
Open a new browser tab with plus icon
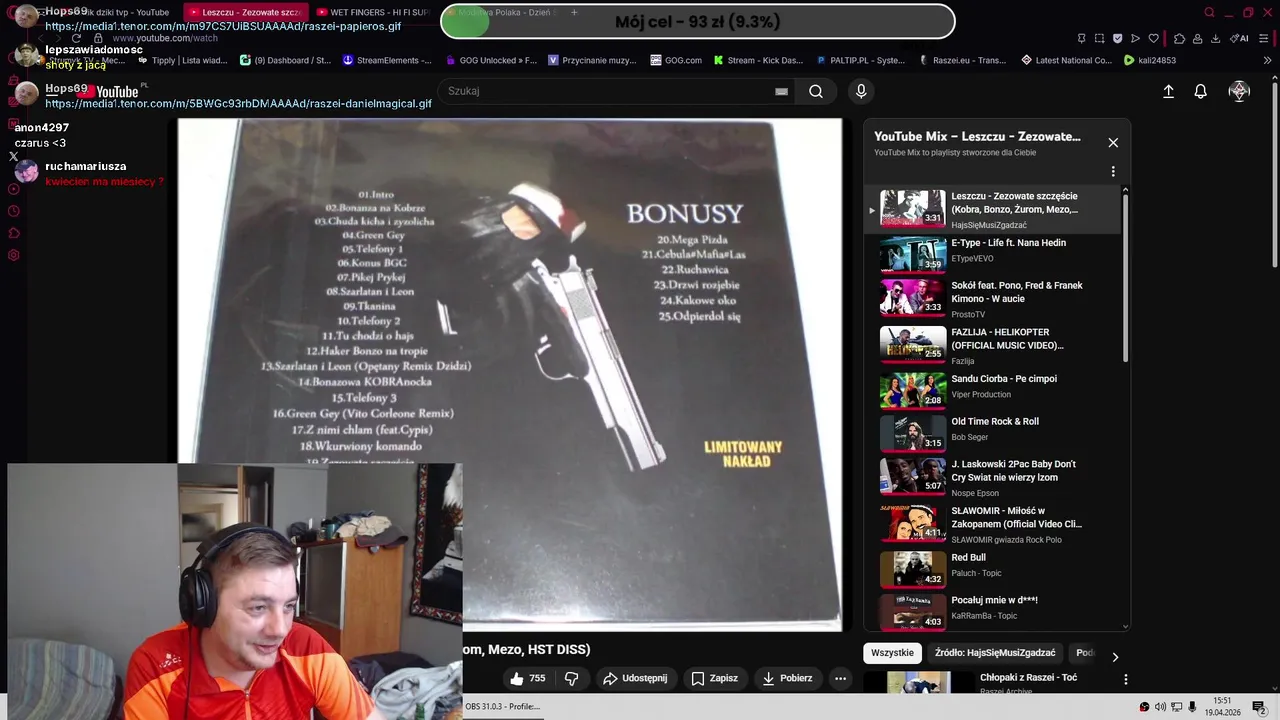tap(574, 12)
